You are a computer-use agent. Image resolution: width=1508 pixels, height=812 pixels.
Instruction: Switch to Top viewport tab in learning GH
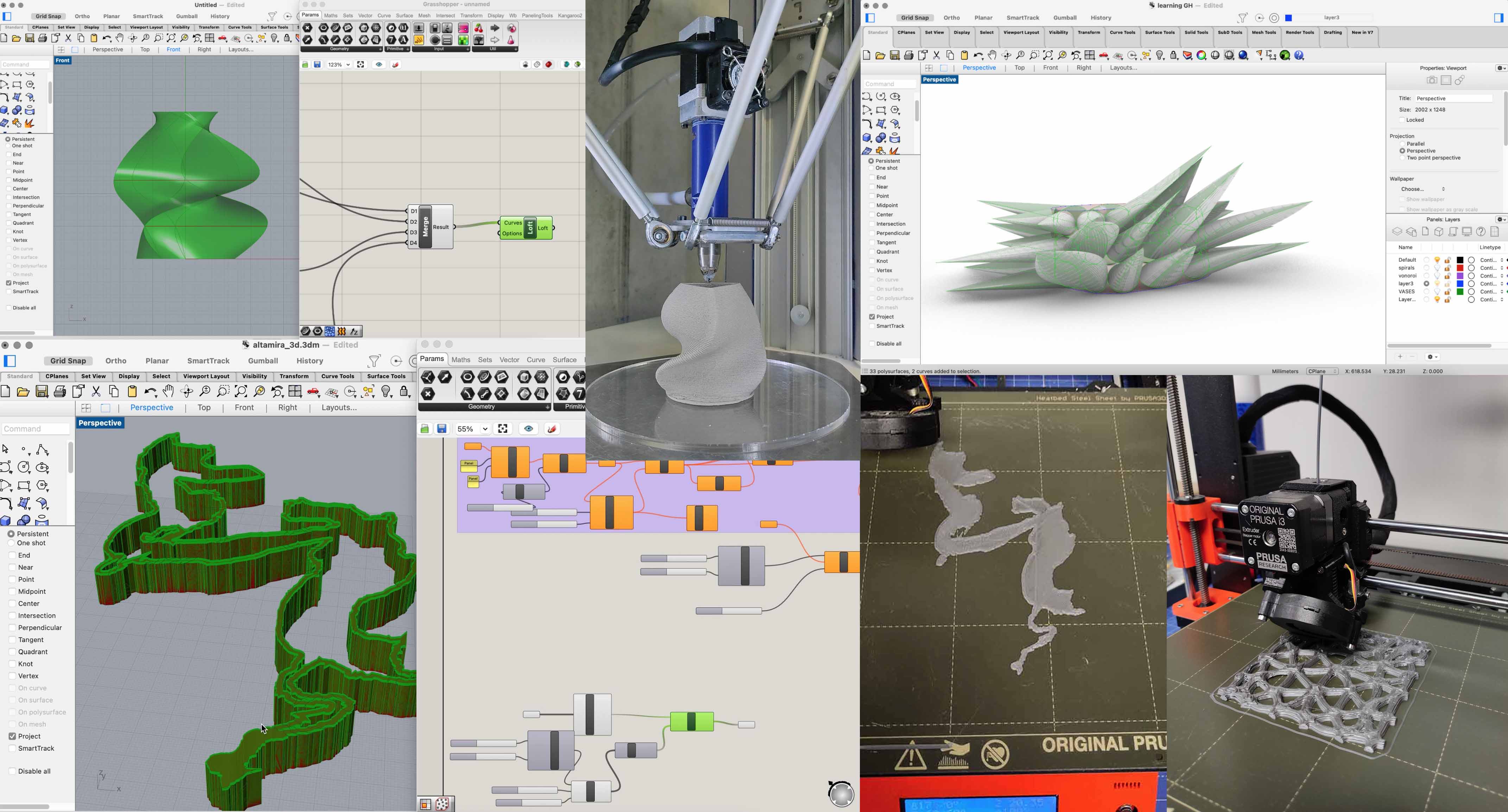[1019, 69]
